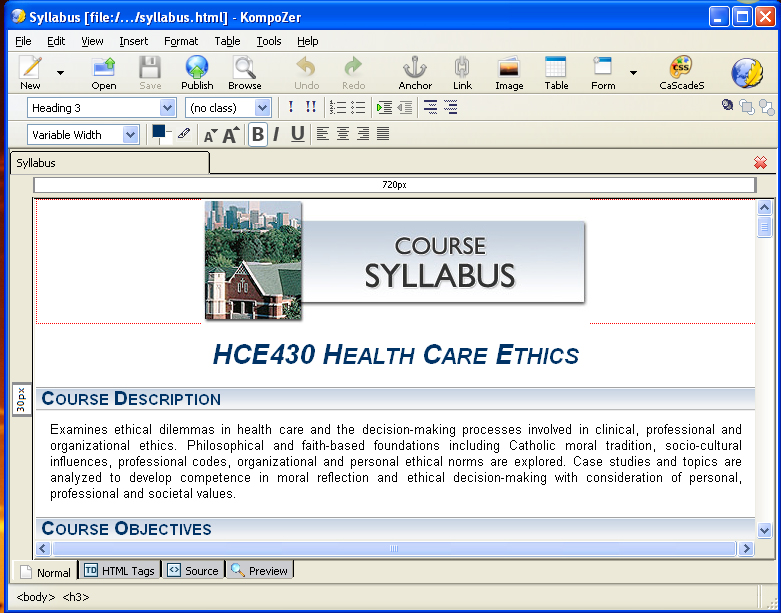Image resolution: width=781 pixels, height=613 pixels.
Task: Create a new page with New icon
Action: click(x=30, y=73)
